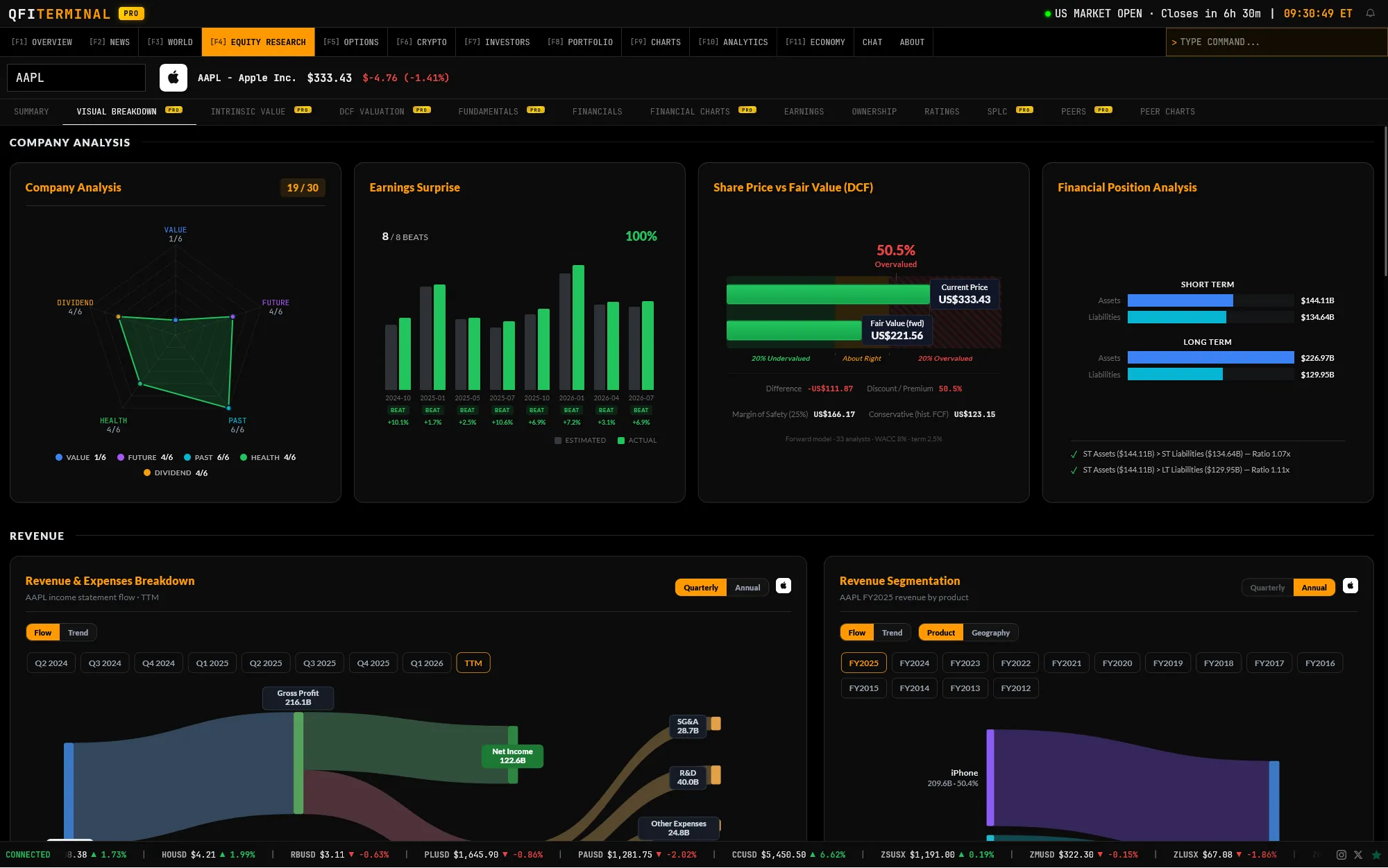Select Trend view in Revenue & Expenses Breakdown
Image resolution: width=1388 pixels, height=868 pixels.
[78, 633]
